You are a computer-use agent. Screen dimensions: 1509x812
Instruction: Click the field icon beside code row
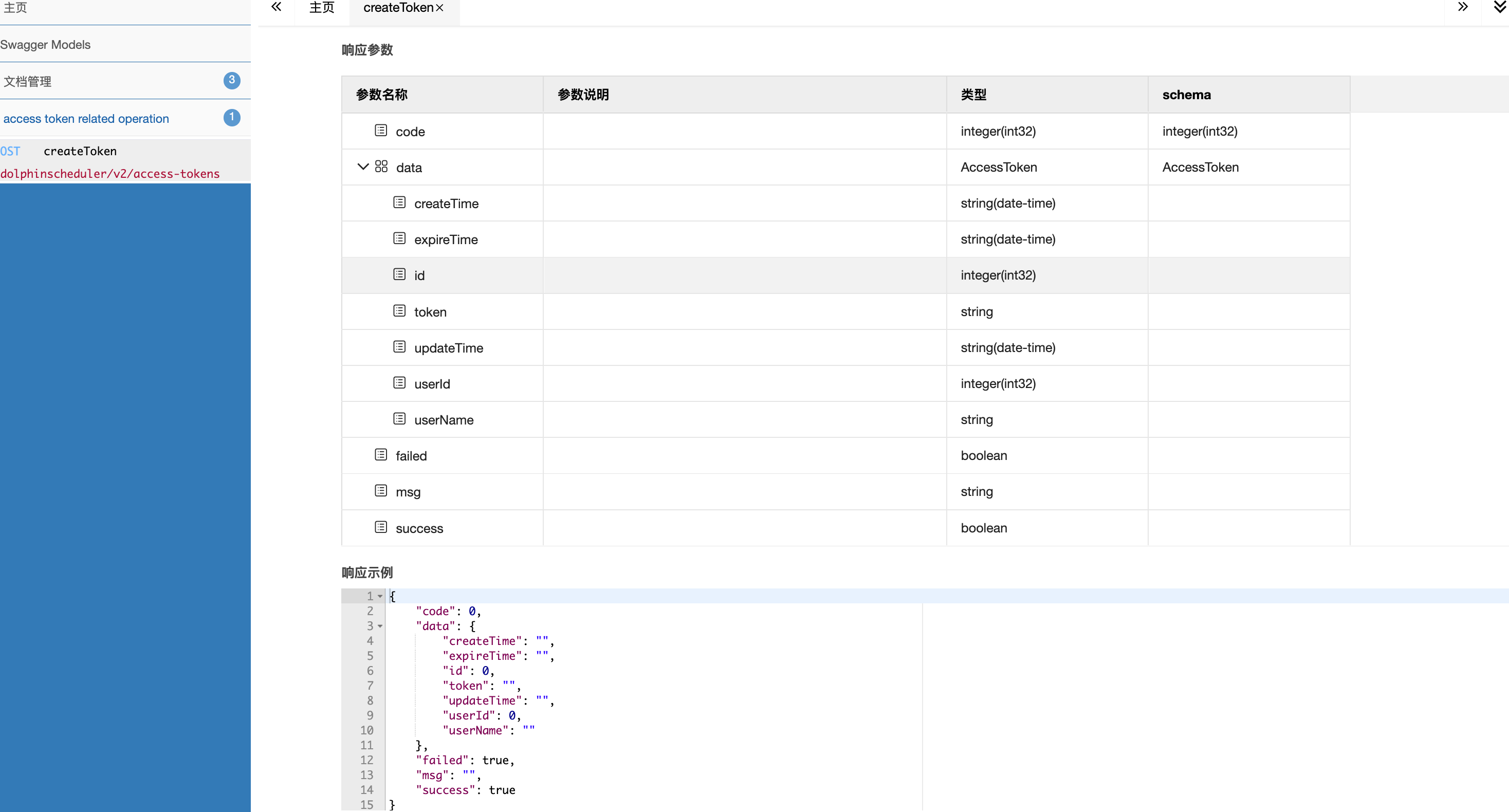pyautogui.click(x=381, y=131)
